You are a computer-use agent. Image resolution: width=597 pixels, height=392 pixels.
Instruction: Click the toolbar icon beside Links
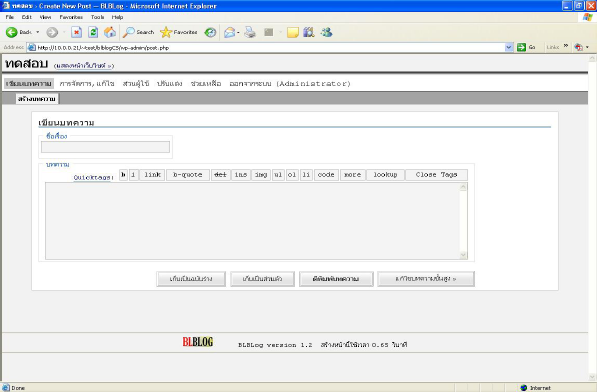pos(579,47)
